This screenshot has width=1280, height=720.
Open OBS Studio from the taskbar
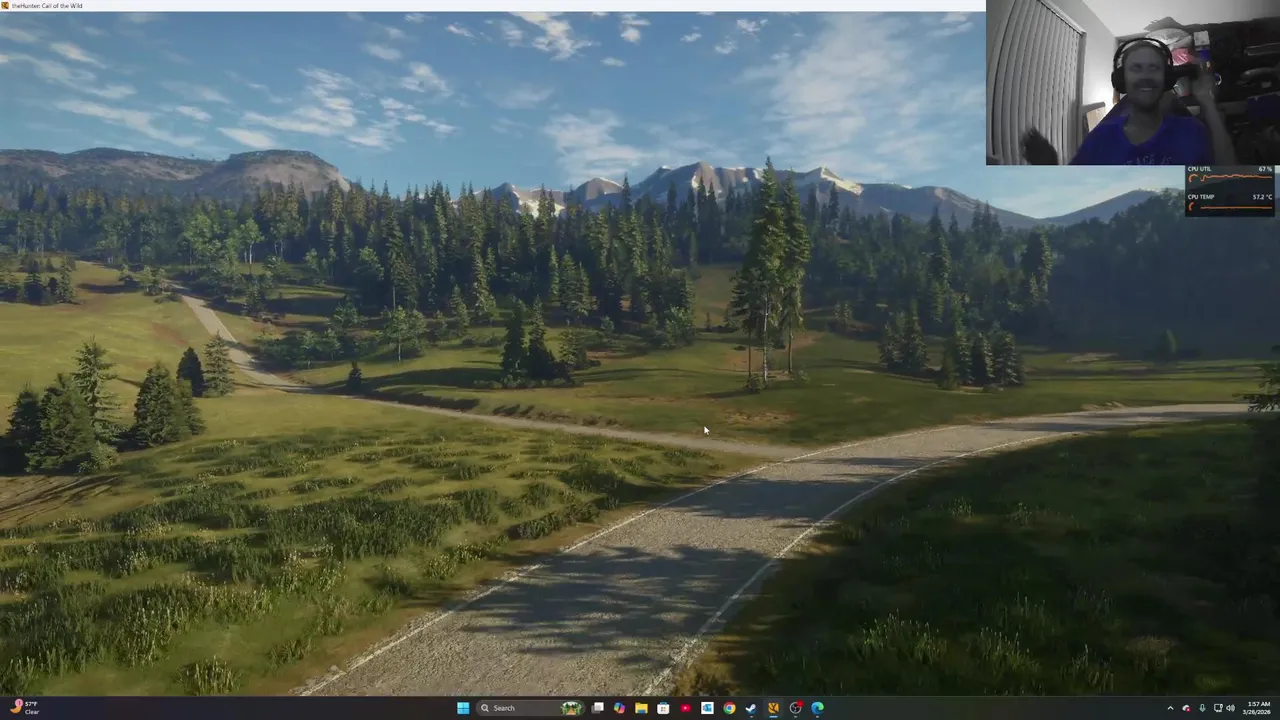tap(795, 708)
